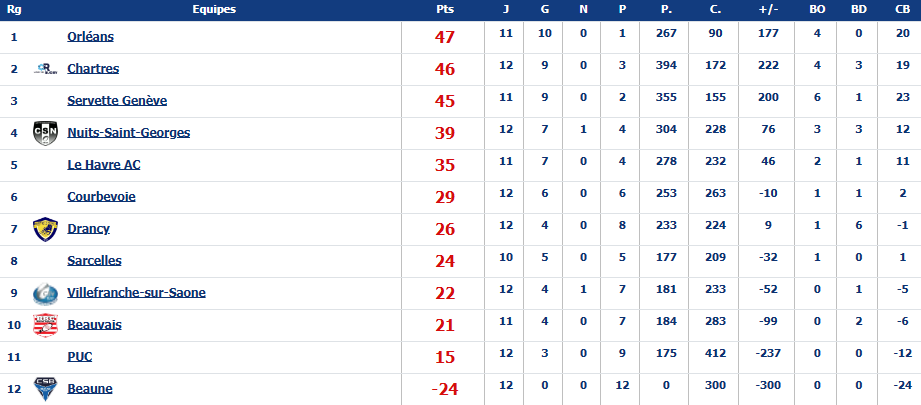
Task: Open the Courbevoie team link
Action: click(x=101, y=197)
